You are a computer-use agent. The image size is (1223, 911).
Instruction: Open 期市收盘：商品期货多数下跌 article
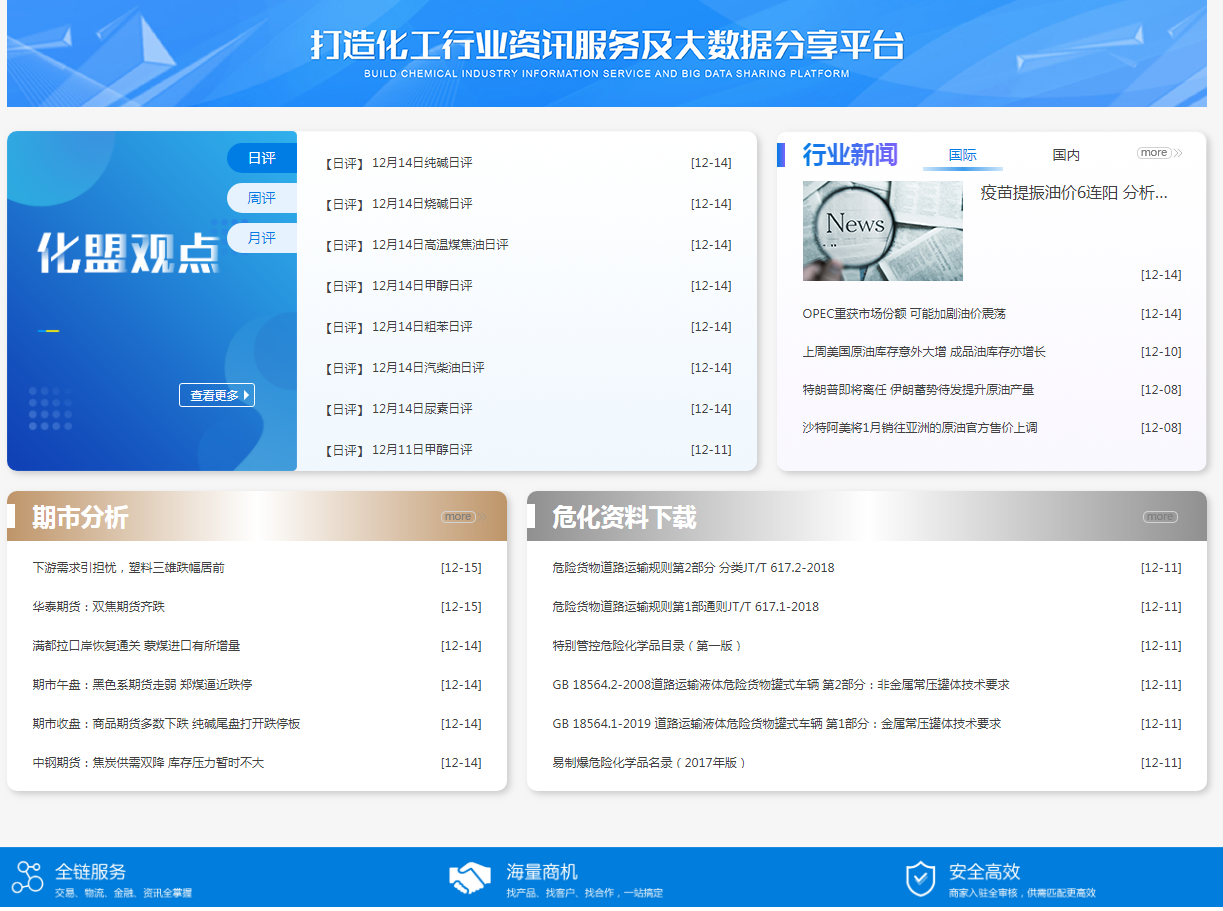[x=166, y=724]
